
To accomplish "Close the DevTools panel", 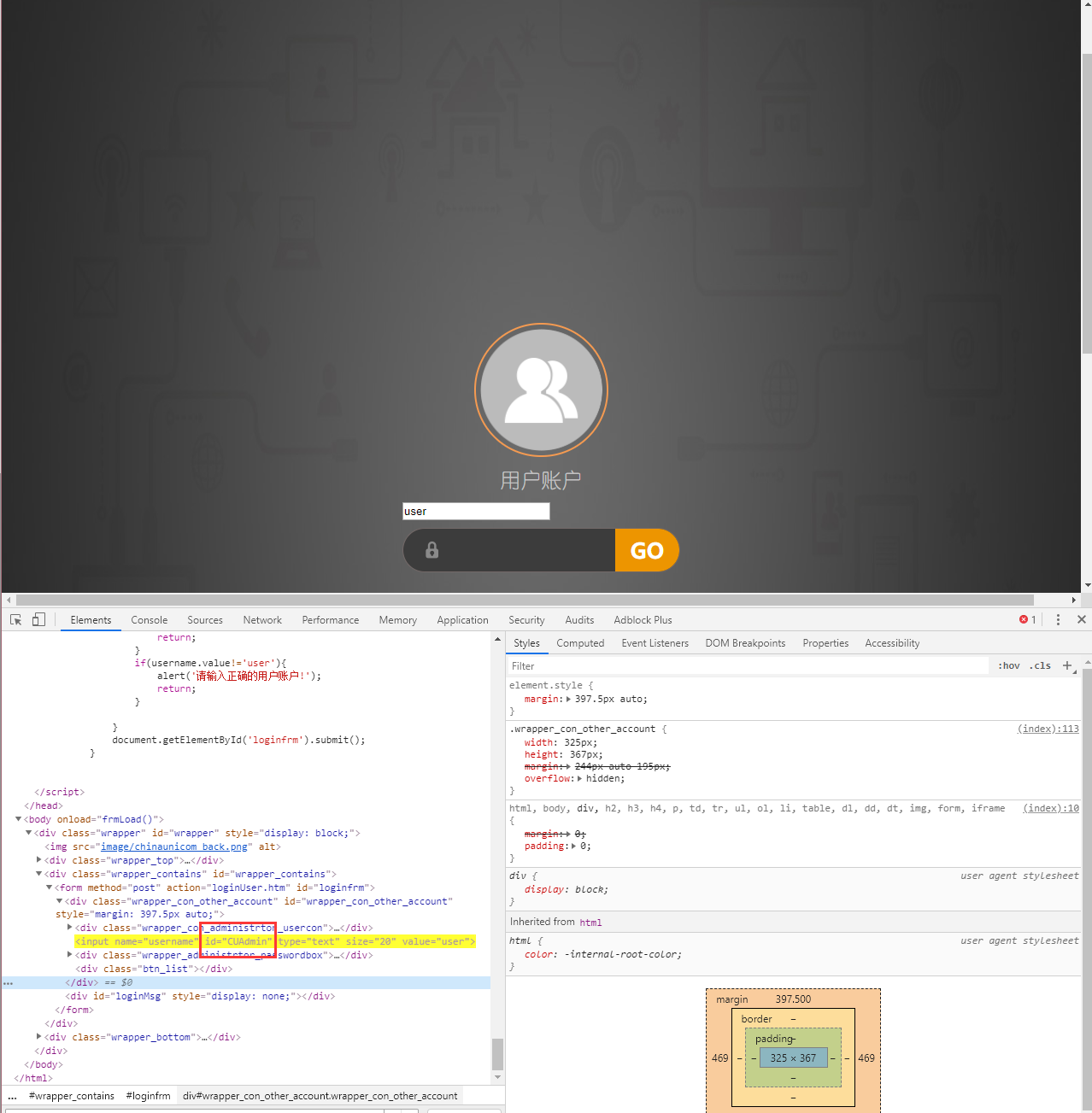I will 1081,620.
